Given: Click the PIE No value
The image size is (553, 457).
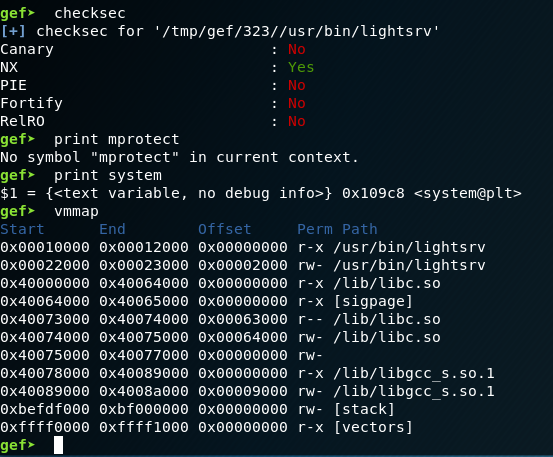Looking at the screenshot, I should (x=297, y=85).
